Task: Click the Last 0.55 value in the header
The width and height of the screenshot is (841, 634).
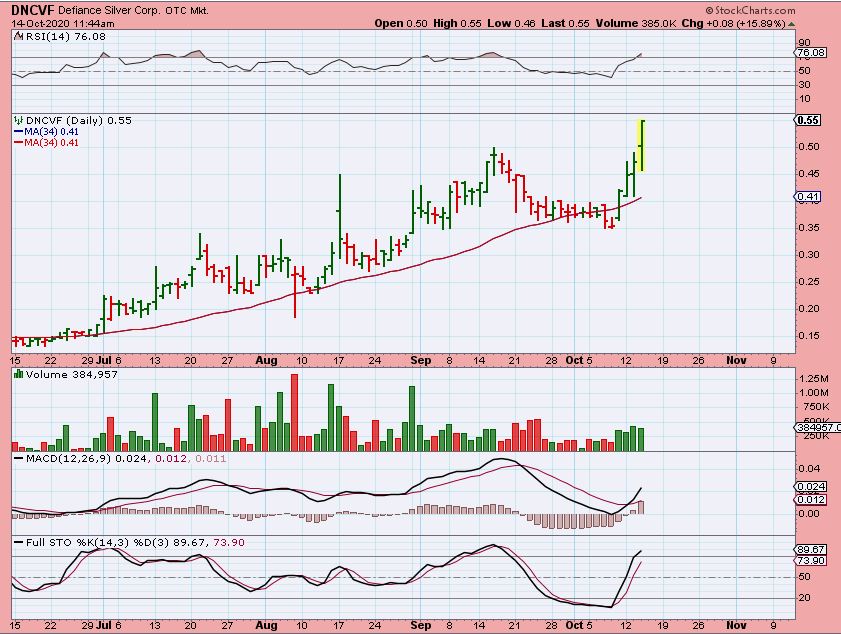Action: coord(565,24)
